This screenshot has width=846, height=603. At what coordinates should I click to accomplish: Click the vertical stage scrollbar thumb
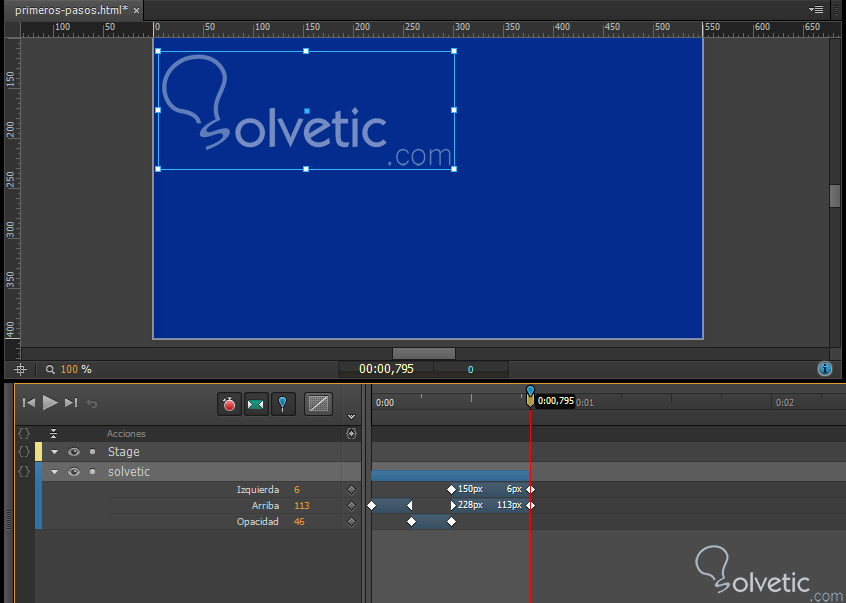click(x=835, y=196)
